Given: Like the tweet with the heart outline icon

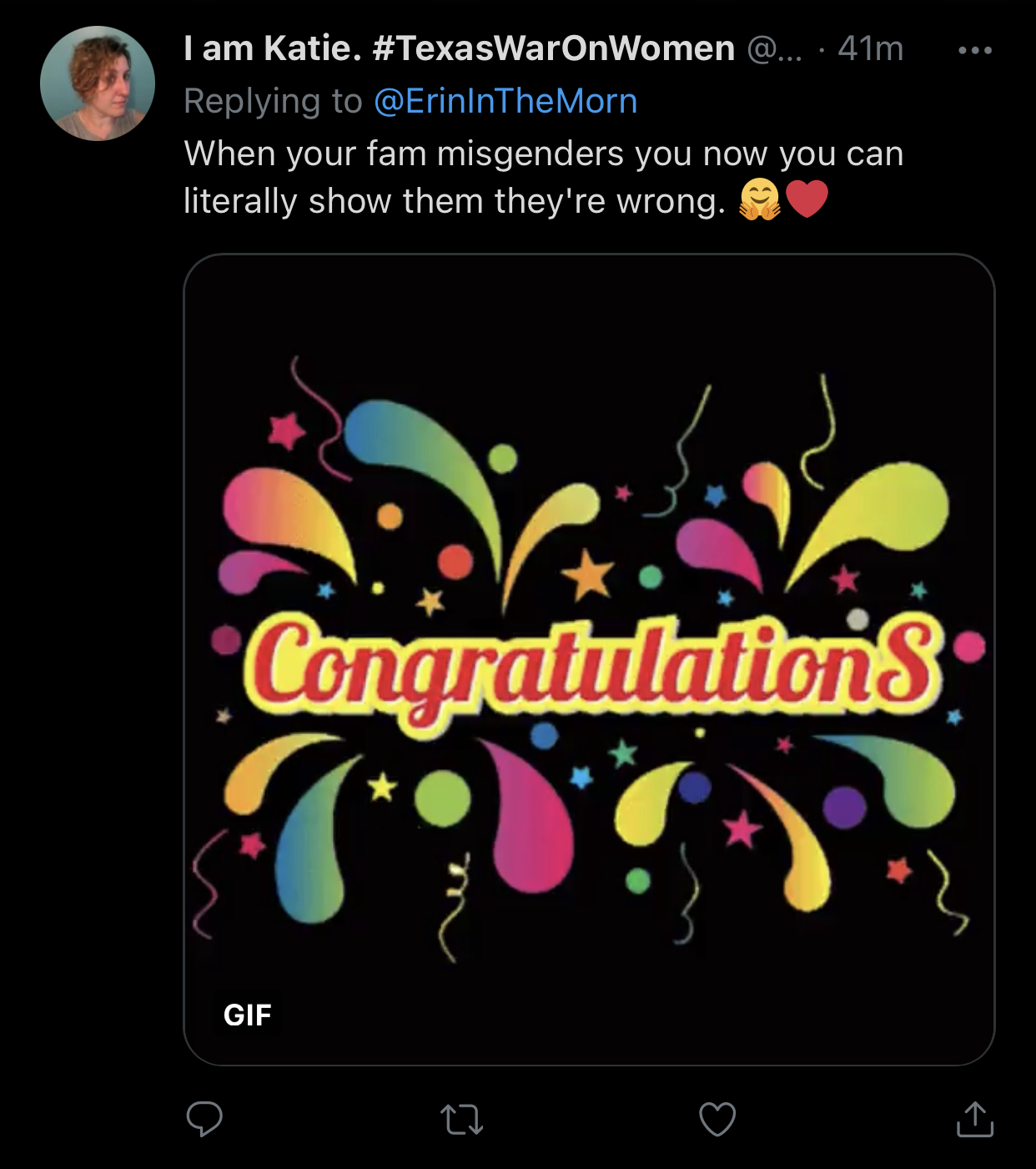Looking at the screenshot, I should pyautogui.click(x=717, y=1120).
